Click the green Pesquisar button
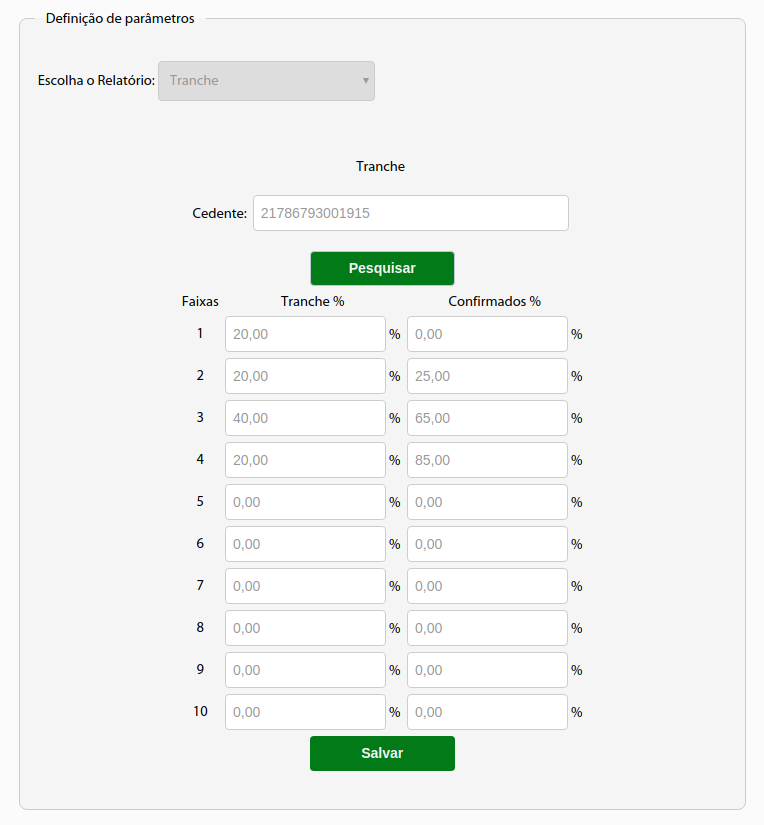The width and height of the screenshot is (764, 825). pos(382,268)
